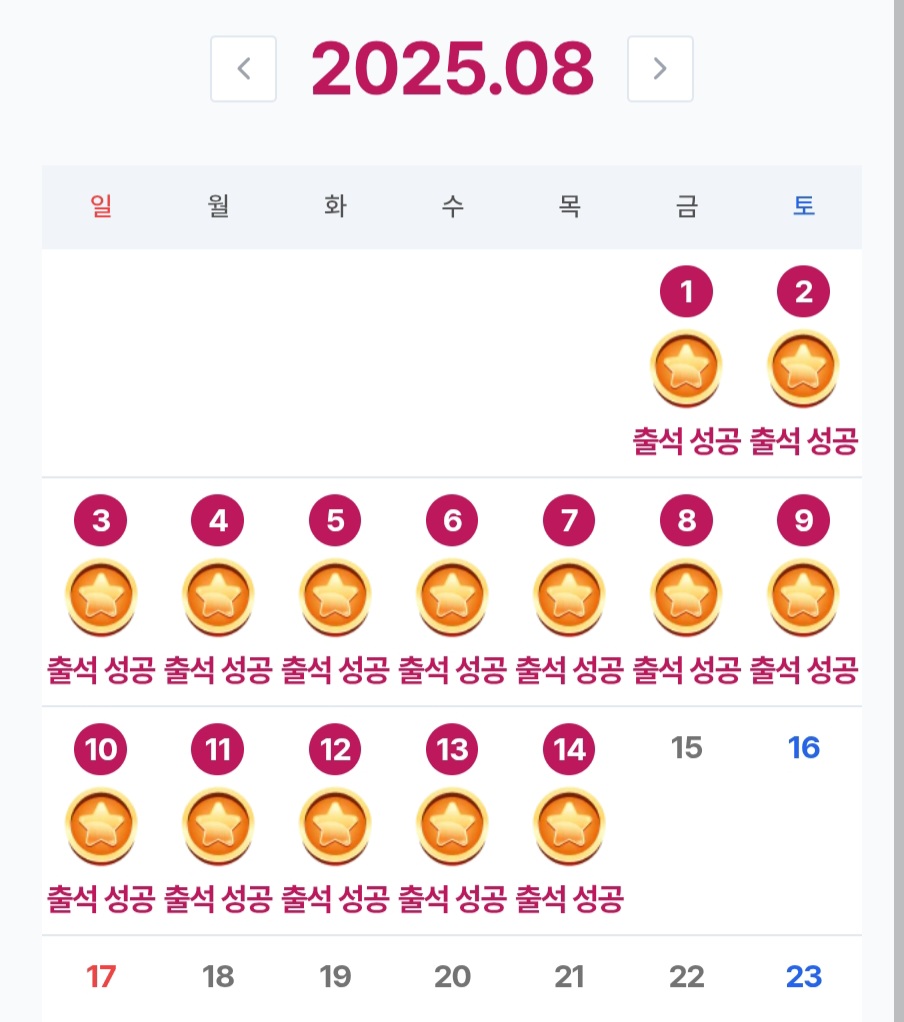Select Saturday the 16th
Screen dimensions: 904x1022
pyautogui.click(x=803, y=748)
